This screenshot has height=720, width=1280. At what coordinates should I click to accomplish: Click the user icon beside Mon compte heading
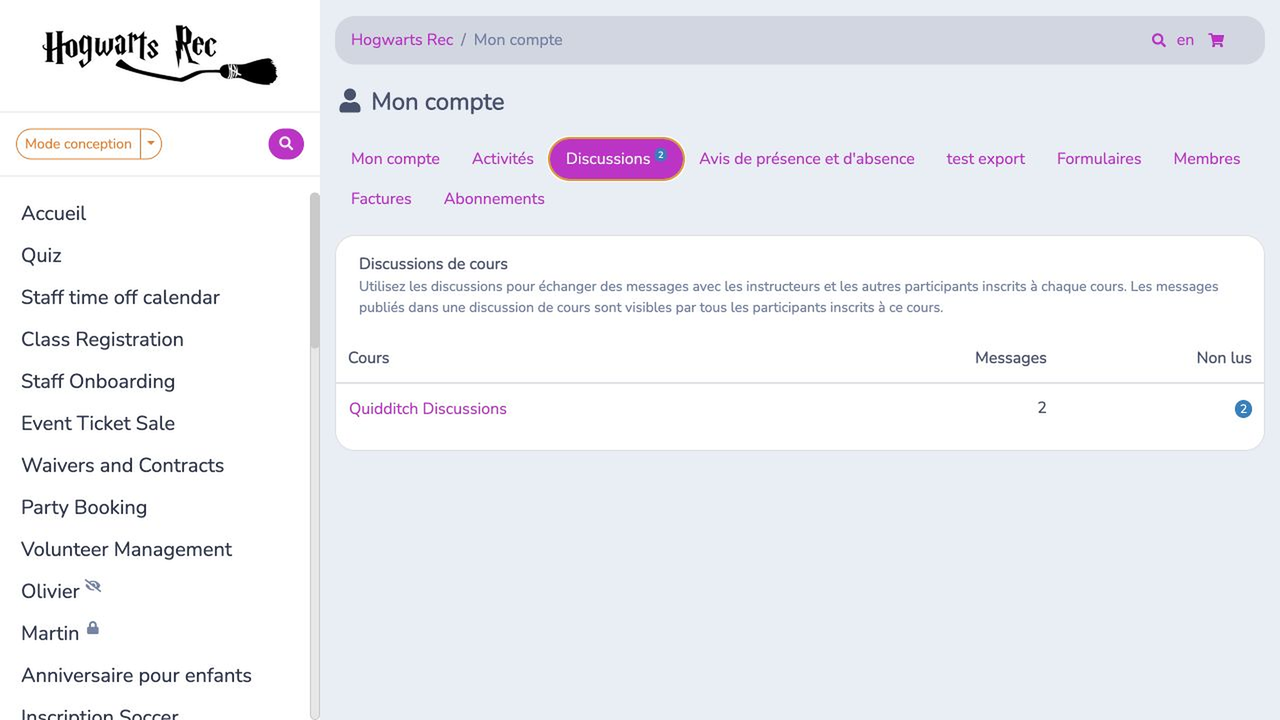point(349,101)
